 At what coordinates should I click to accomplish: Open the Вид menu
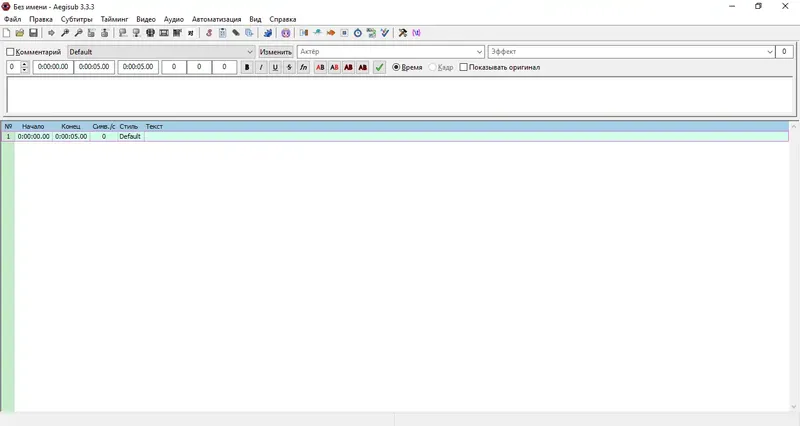[255, 19]
